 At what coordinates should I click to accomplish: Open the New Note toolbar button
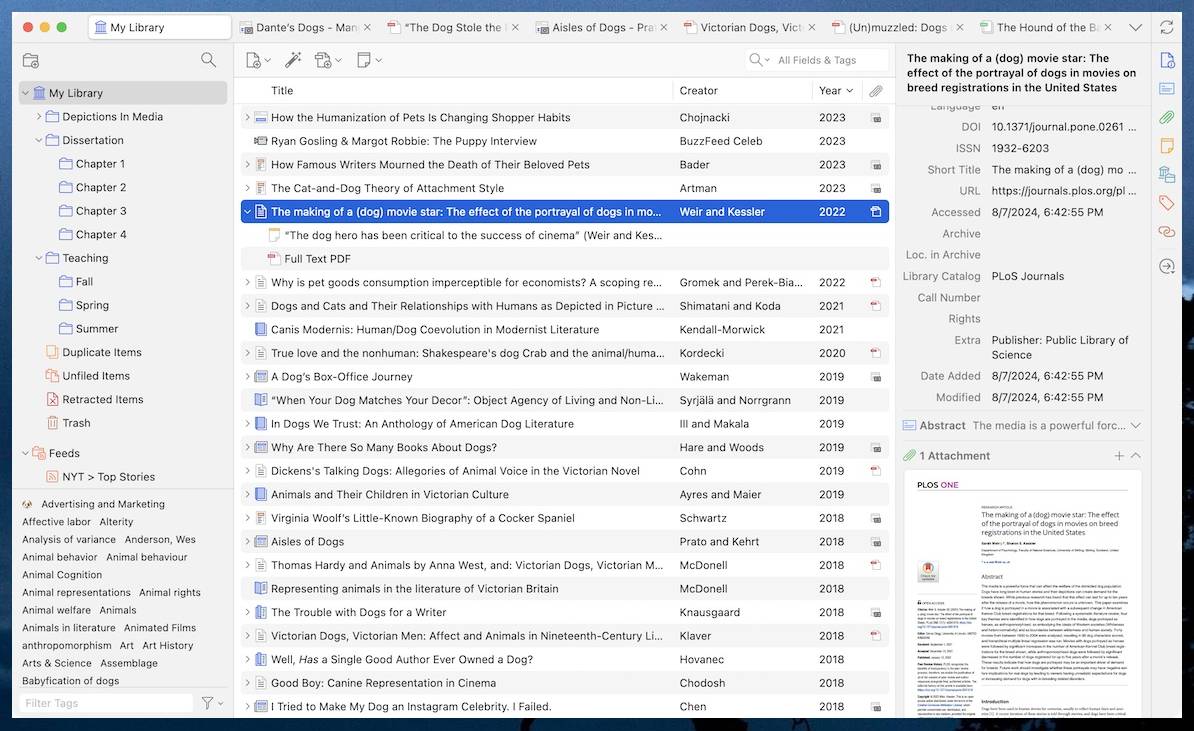[x=369, y=59]
